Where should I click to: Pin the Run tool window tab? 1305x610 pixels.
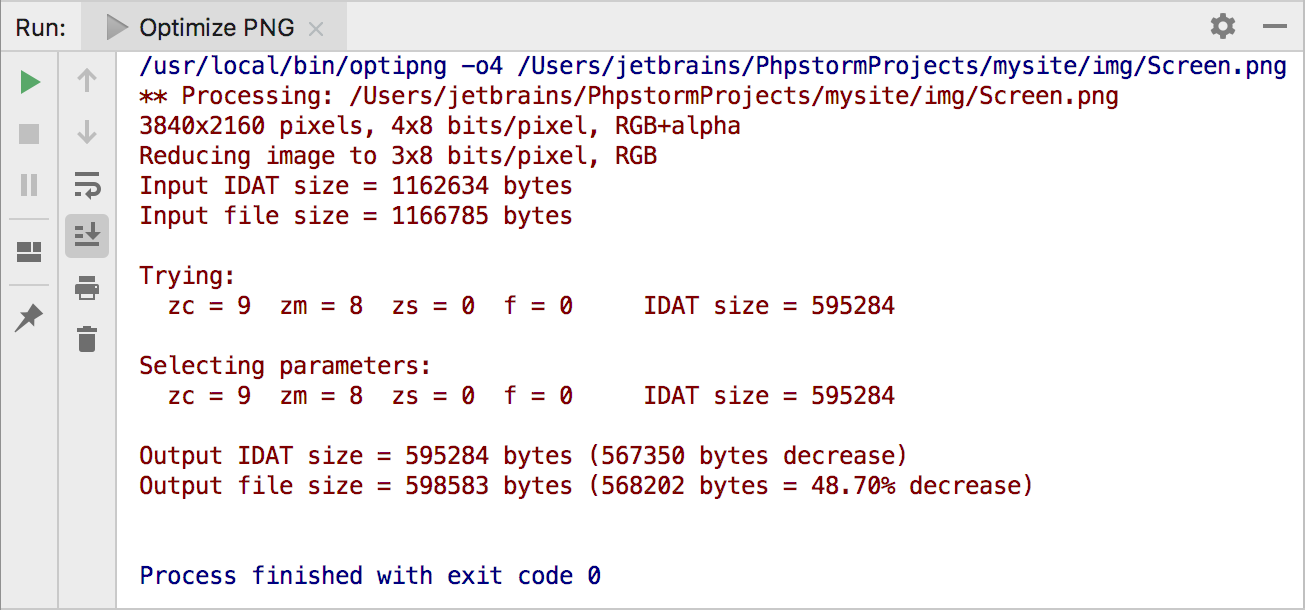[x=28, y=318]
